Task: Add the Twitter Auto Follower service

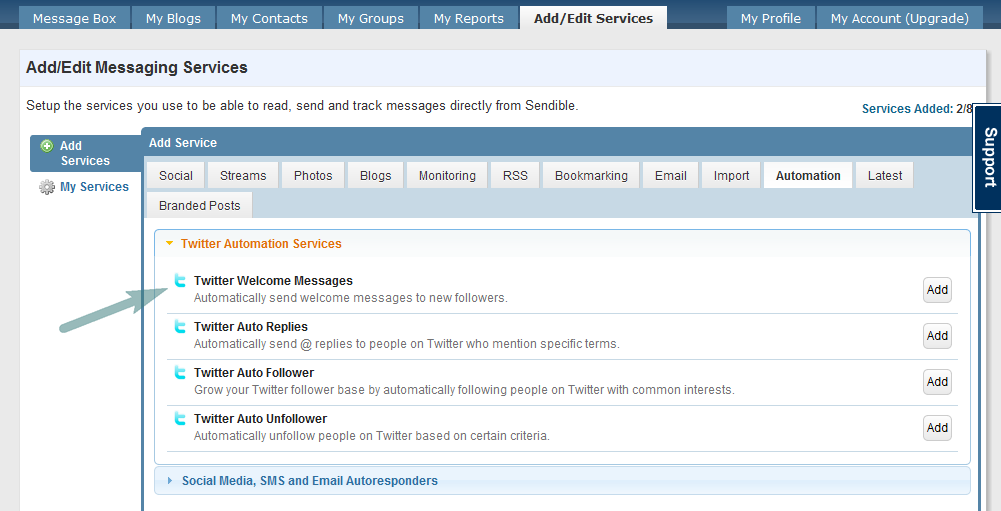Action: click(937, 381)
